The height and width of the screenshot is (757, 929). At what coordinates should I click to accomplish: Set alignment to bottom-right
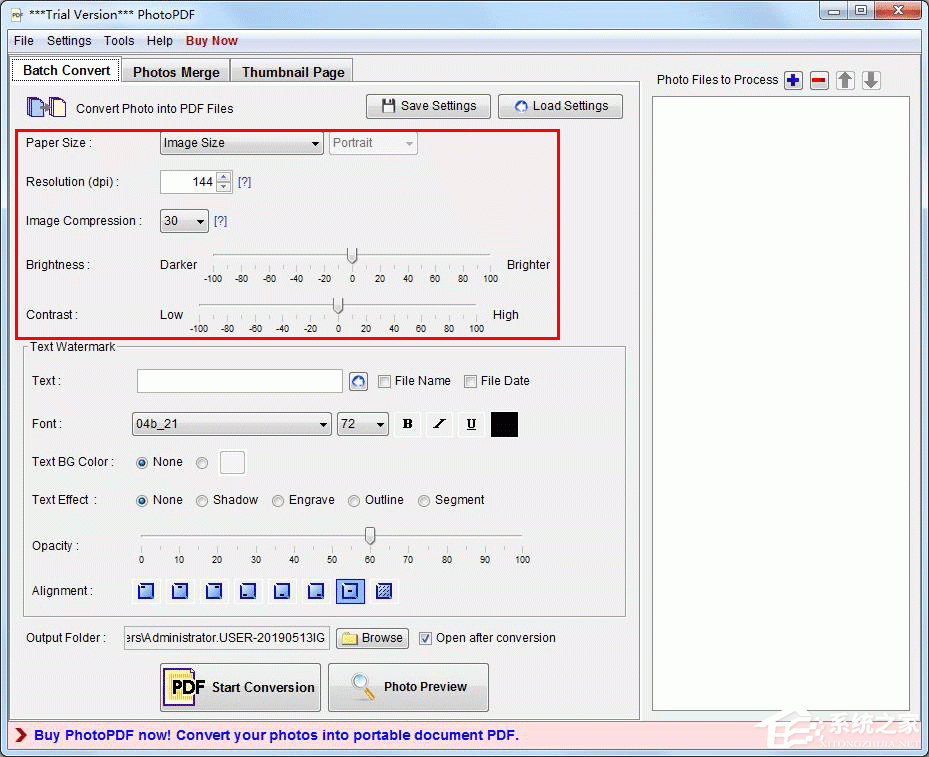pos(316,591)
